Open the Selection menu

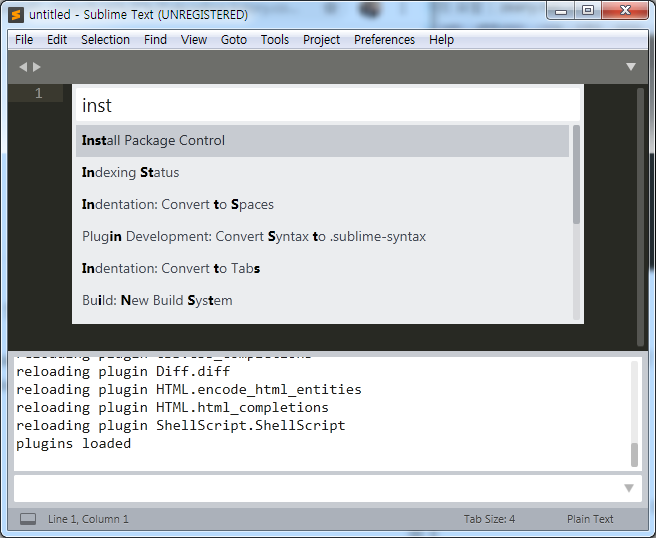tap(105, 40)
